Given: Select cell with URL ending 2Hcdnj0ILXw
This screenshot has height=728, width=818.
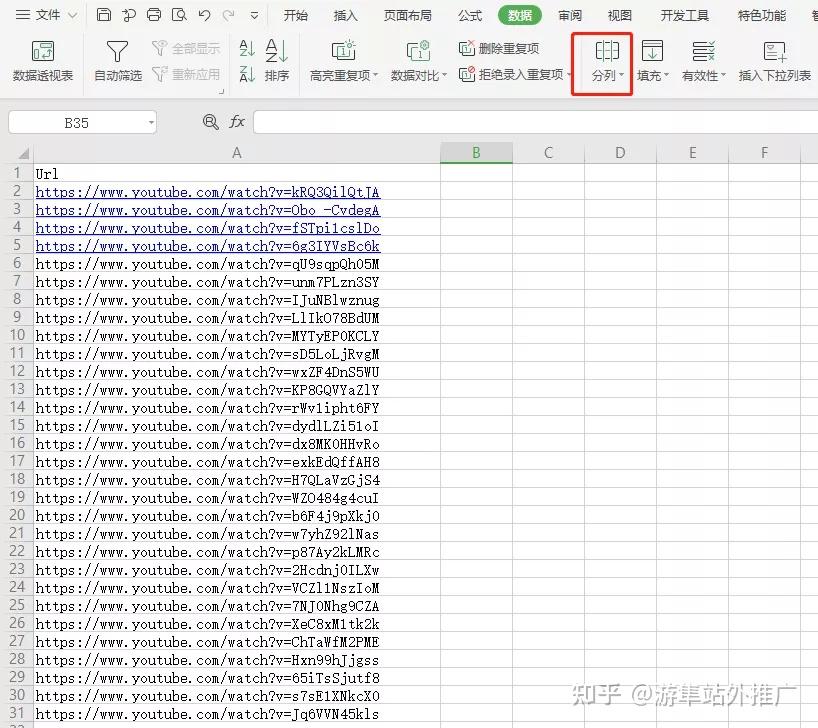Looking at the screenshot, I should [x=236, y=570].
